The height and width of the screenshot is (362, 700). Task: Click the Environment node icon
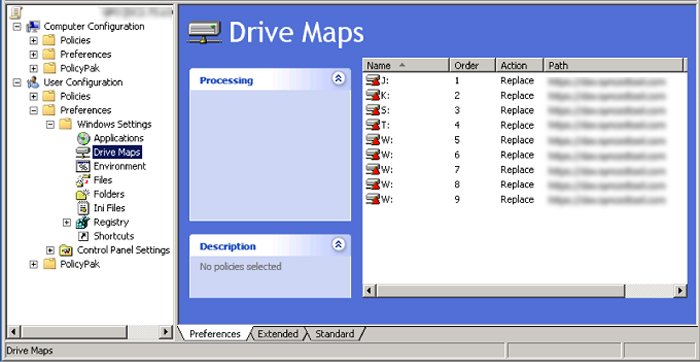pyautogui.click(x=83, y=166)
